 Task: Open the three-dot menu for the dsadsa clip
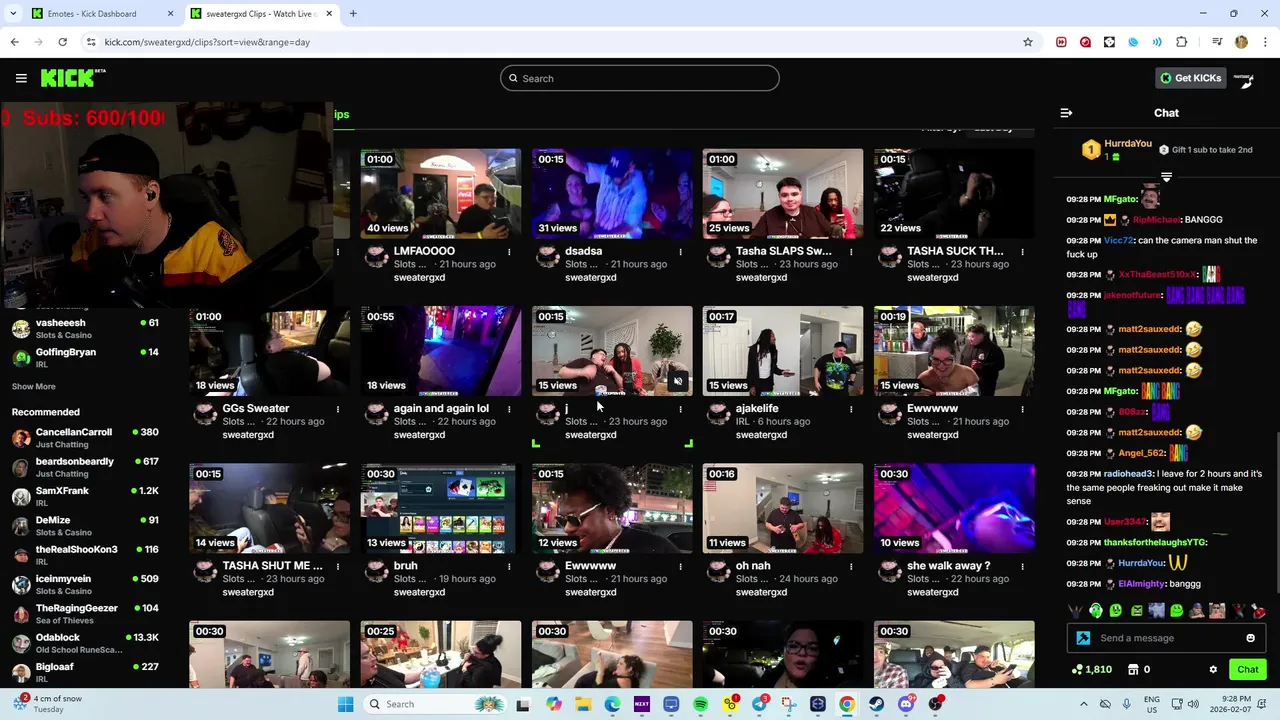(680, 252)
